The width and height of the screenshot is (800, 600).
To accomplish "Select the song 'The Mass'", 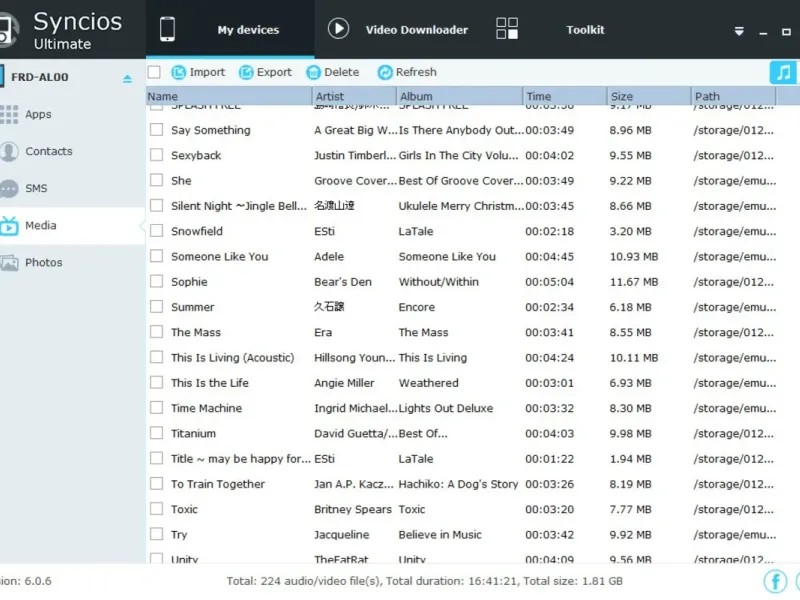I will [x=196, y=332].
